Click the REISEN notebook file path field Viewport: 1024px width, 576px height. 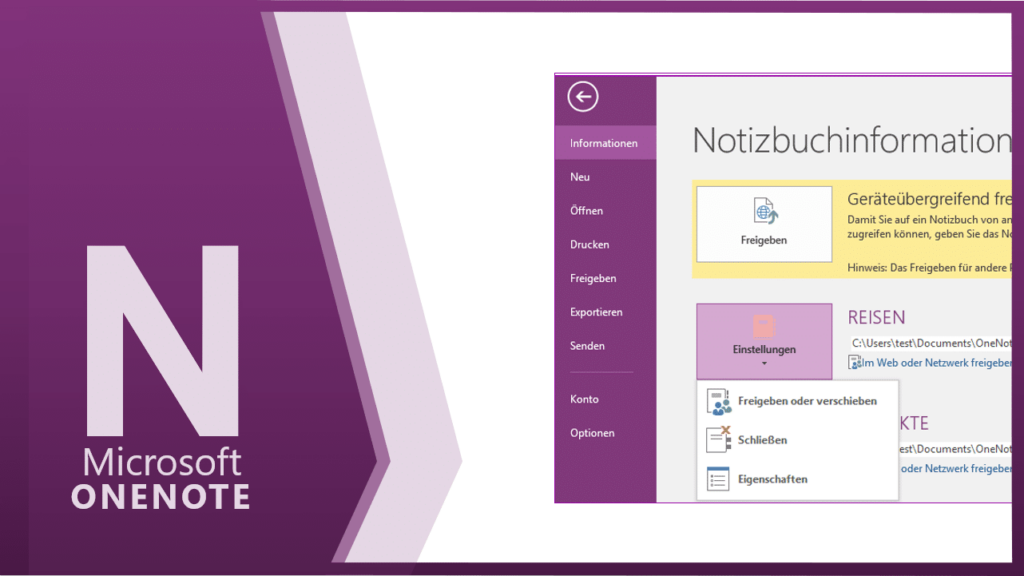930,343
